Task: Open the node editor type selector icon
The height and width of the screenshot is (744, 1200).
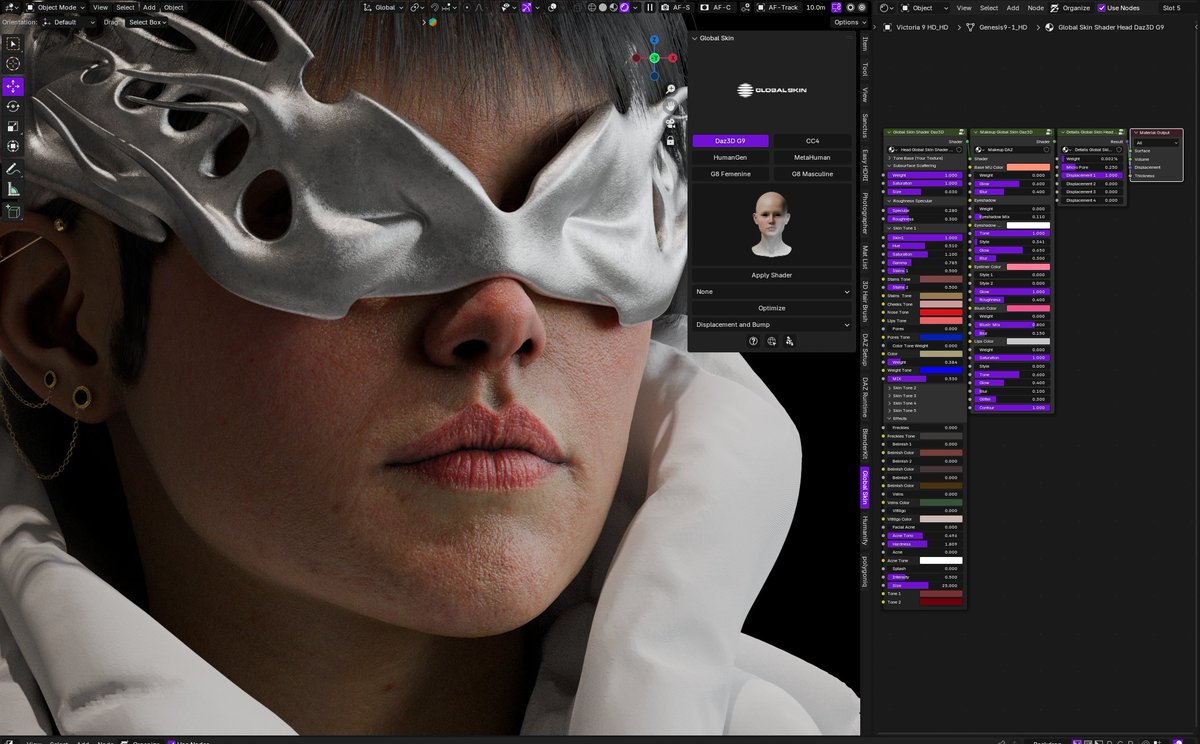Action: pos(888,7)
